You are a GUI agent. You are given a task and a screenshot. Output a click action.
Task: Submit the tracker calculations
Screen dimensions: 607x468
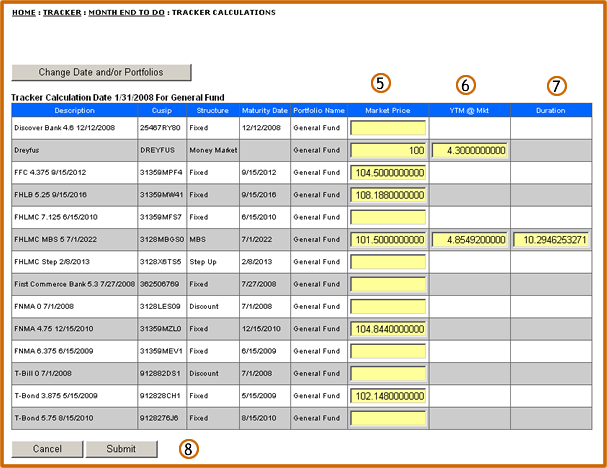(x=121, y=449)
